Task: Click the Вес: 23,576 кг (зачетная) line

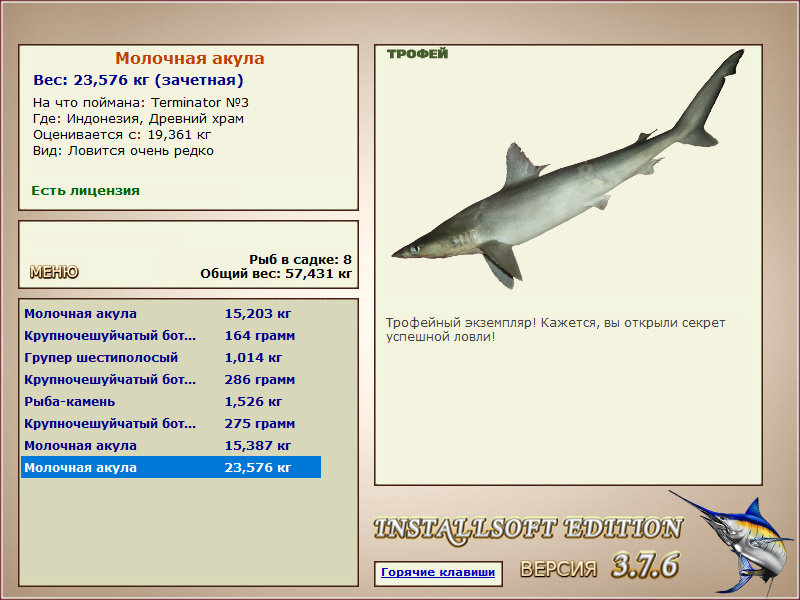Action: click(x=138, y=80)
